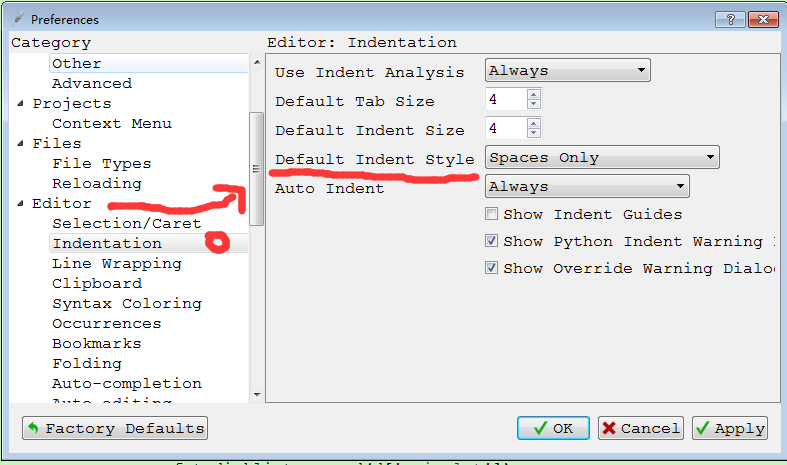Click the Default Indent Size field

pos(506,128)
